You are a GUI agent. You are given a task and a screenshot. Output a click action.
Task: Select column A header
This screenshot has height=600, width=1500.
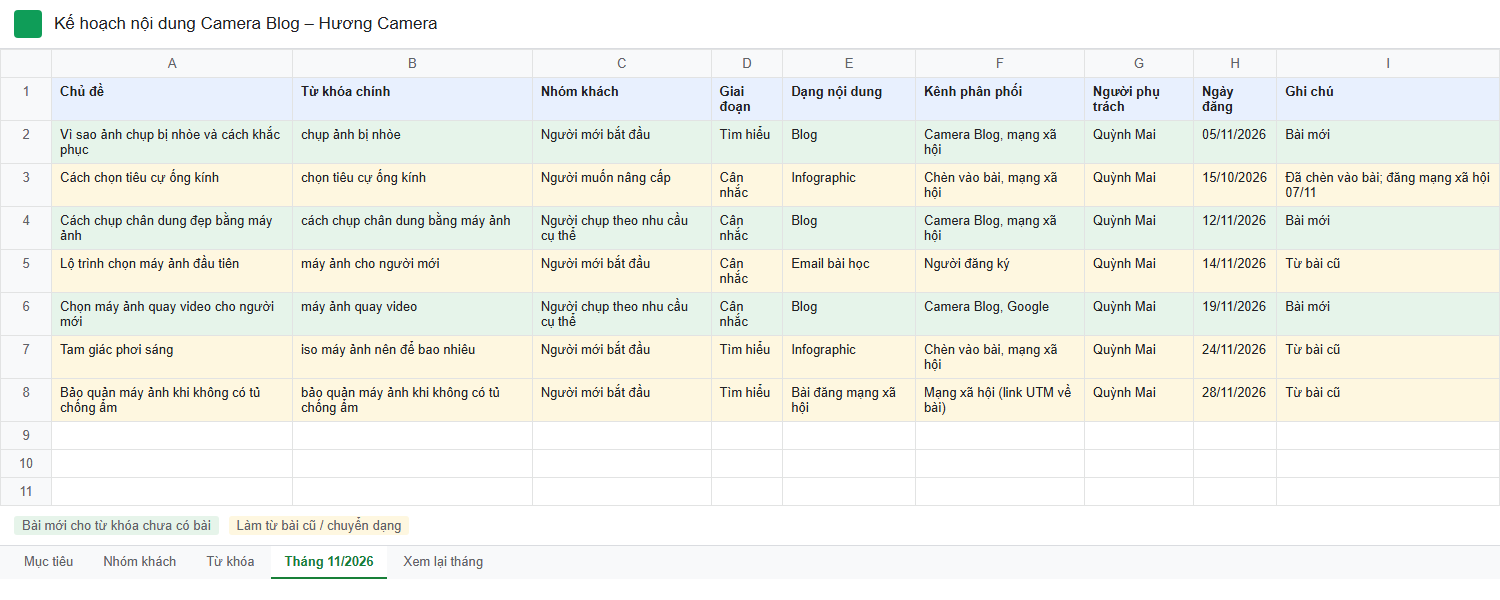click(172, 63)
